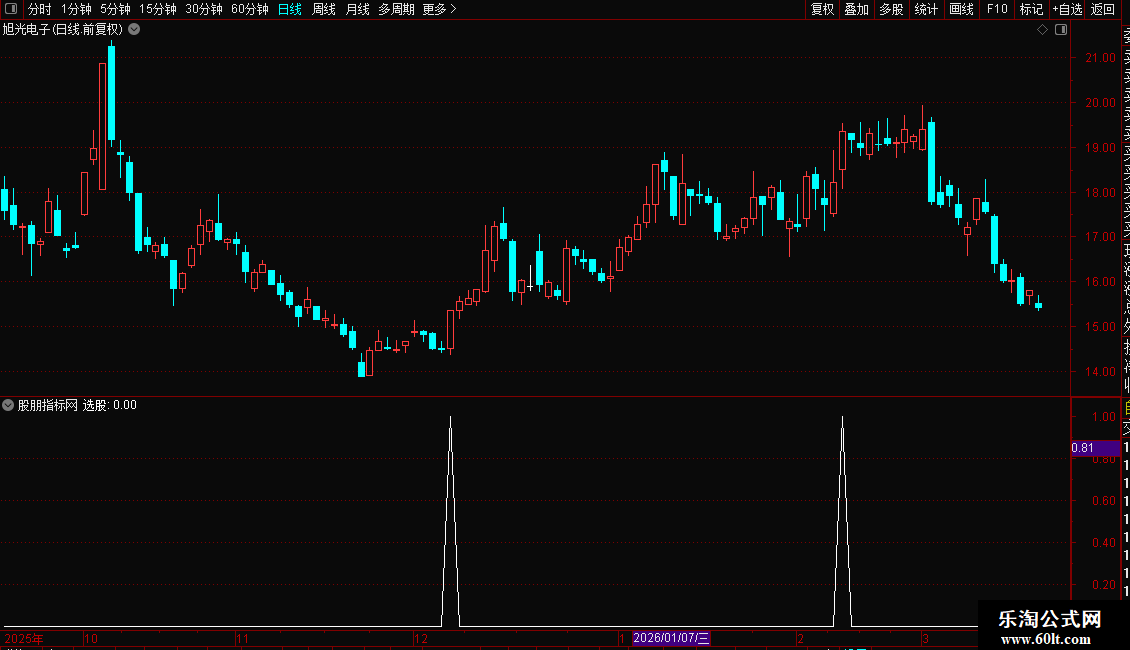Image resolution: width=1130 pixels, height=650 pixels.
Task: Click the 21.00 price axis label
Action: click(x=1100, y=58)
